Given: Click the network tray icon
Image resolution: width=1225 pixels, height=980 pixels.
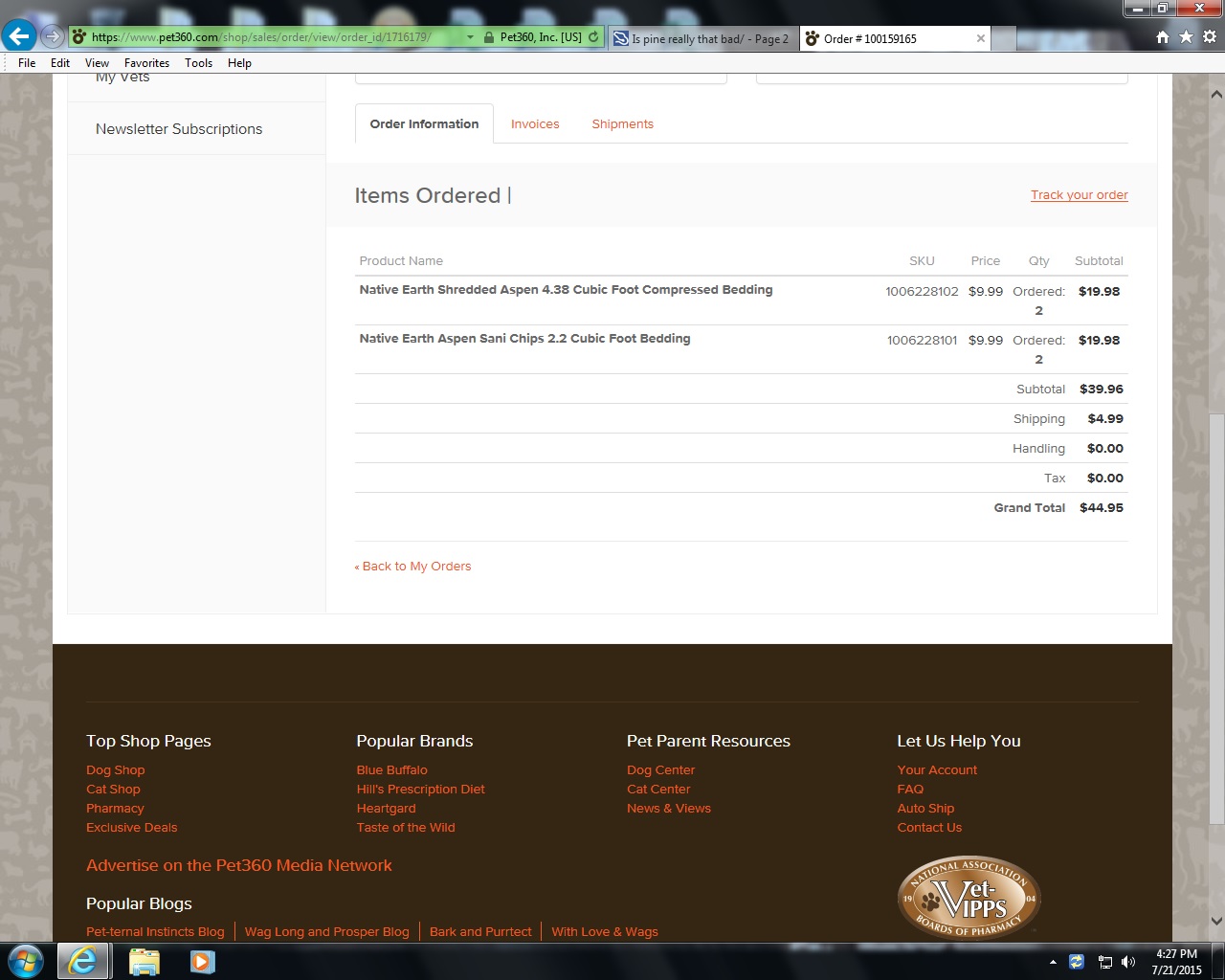Looking at the screenshot, I should [1104, 962].
